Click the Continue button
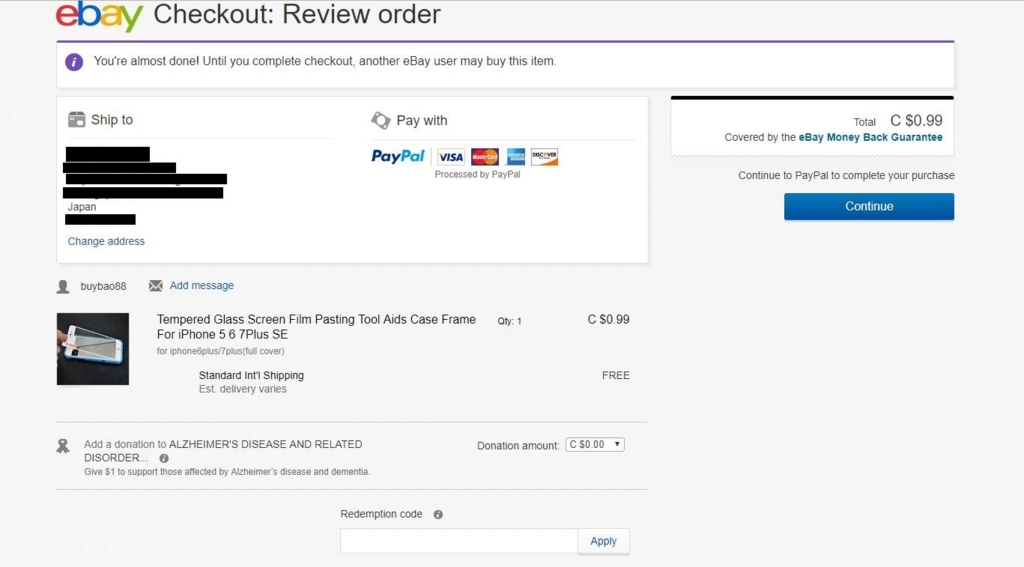This screenshot has height=567, width=1024. (x=869, y=206)
